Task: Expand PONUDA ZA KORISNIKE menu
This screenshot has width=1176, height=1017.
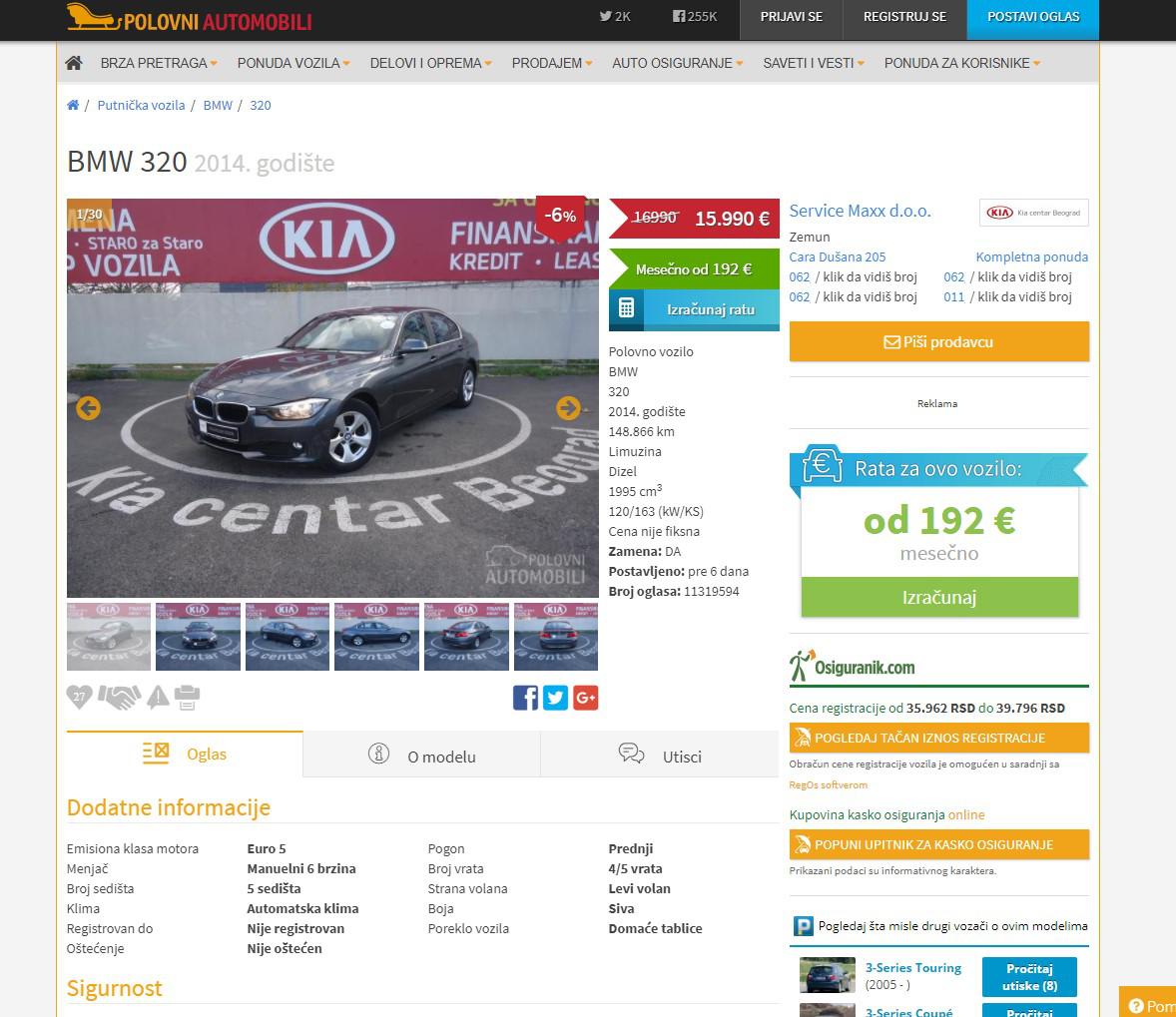Action: point(962,63)
